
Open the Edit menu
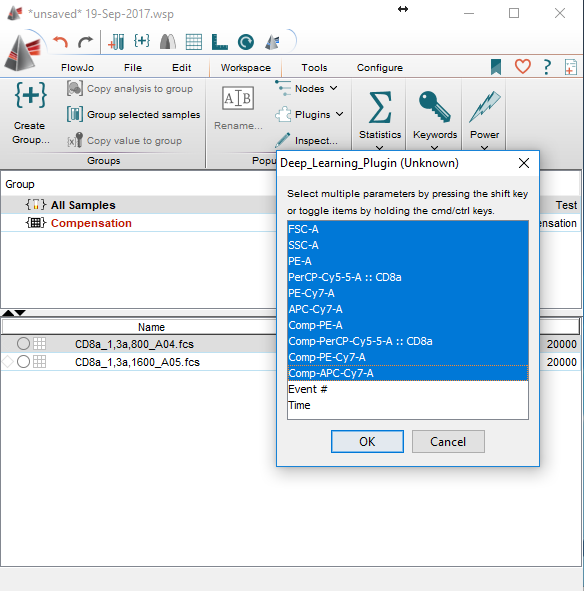[x=181, y=67]
